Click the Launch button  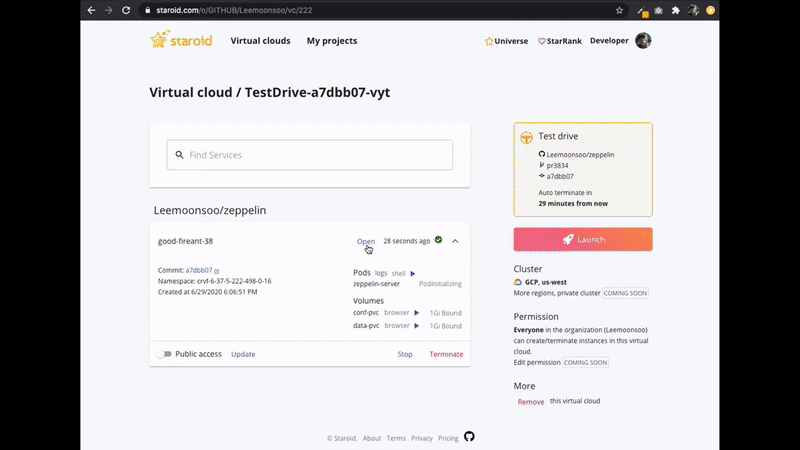pyautogui.click(x=583, y=239)
